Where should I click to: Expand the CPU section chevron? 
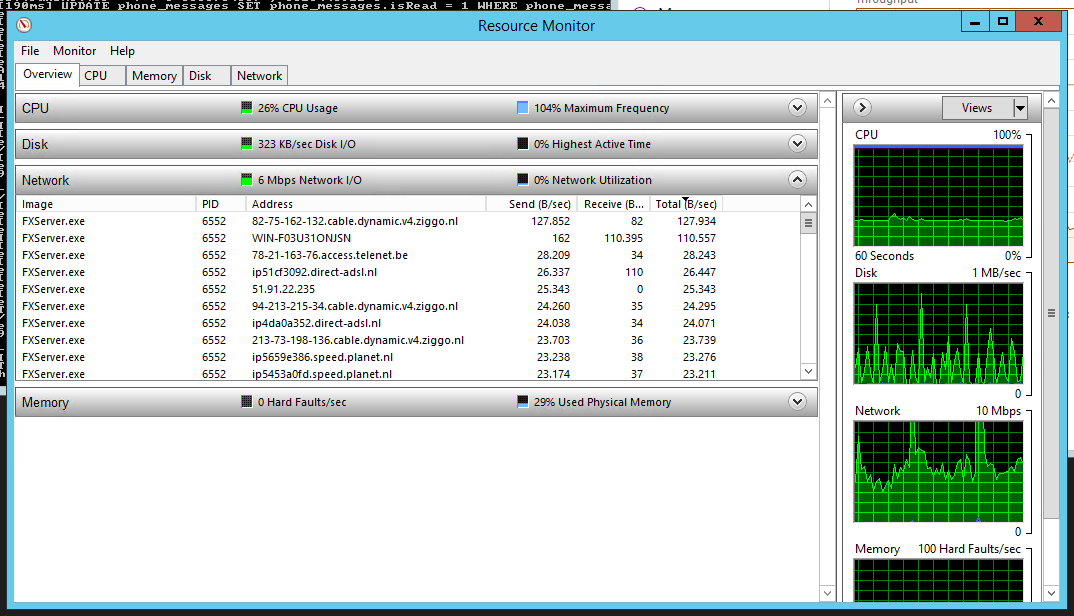coord(797,108)
